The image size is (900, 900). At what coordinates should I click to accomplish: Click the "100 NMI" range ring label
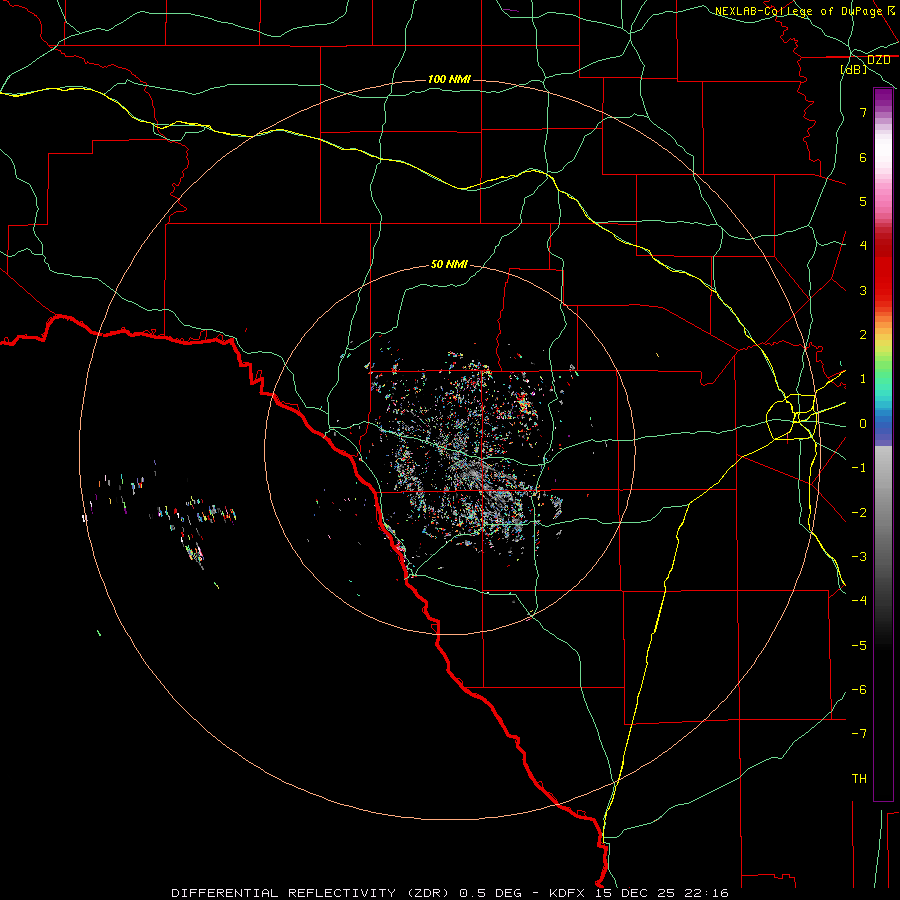tap(449, 79)
